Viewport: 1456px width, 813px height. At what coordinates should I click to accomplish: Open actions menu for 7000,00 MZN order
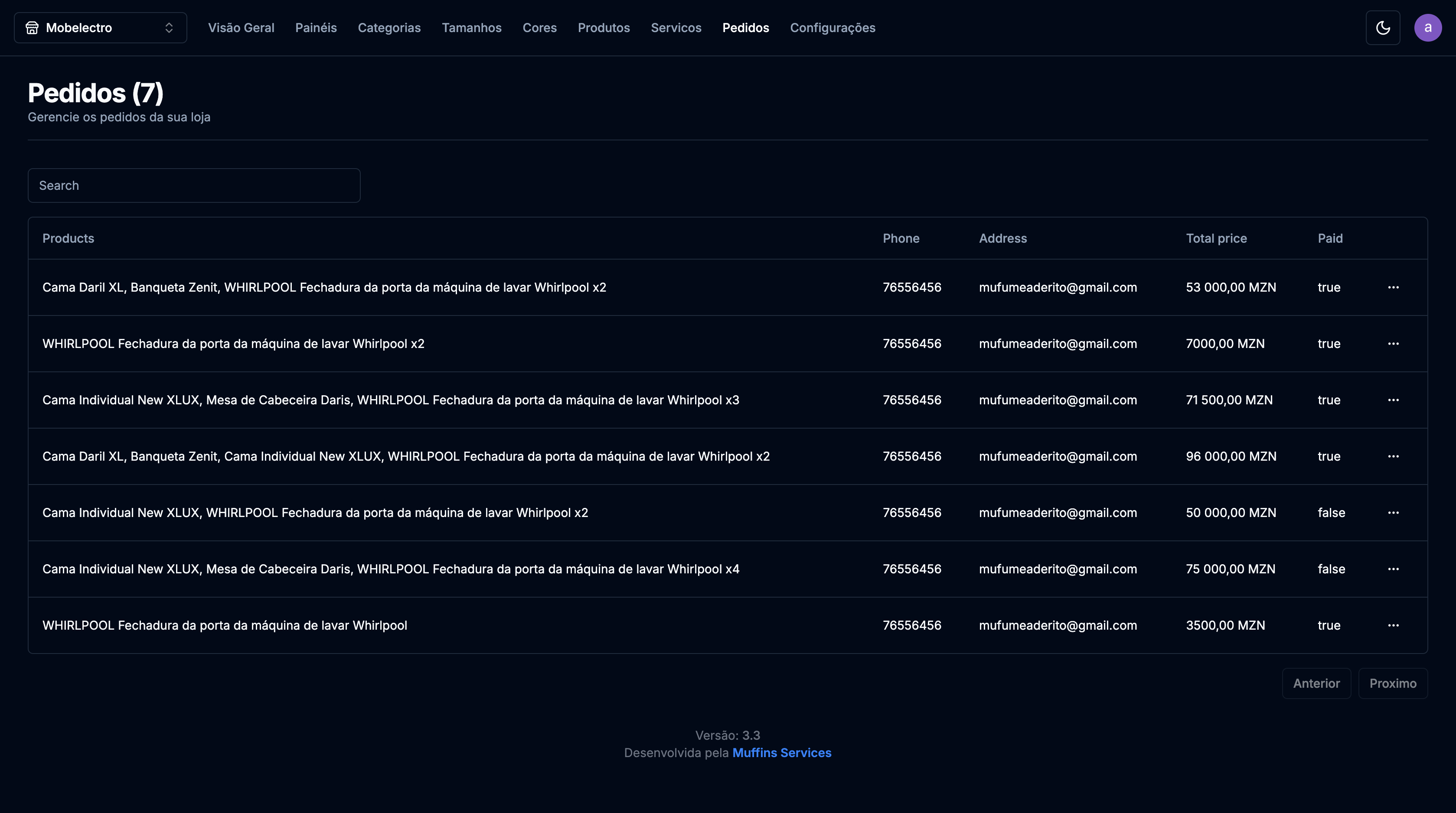(x=1393, y=344)
